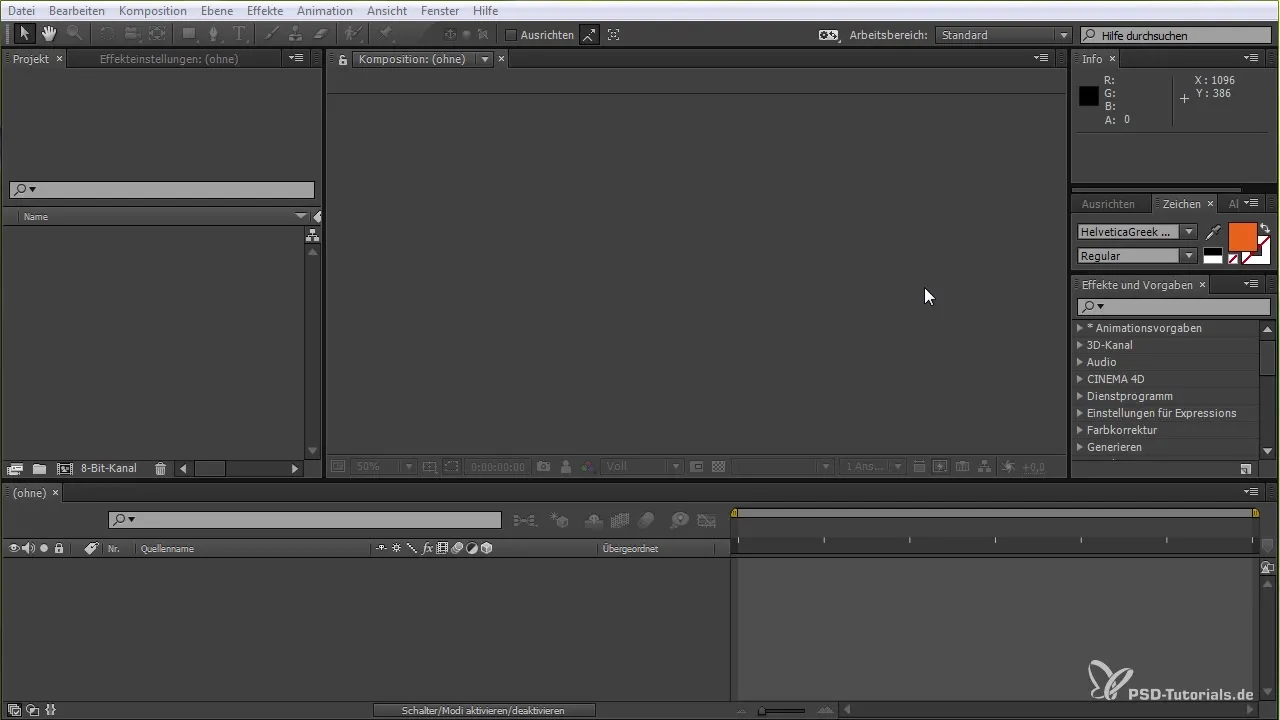
Task: Select the Pen tool
Action: [x=214, y=34]
